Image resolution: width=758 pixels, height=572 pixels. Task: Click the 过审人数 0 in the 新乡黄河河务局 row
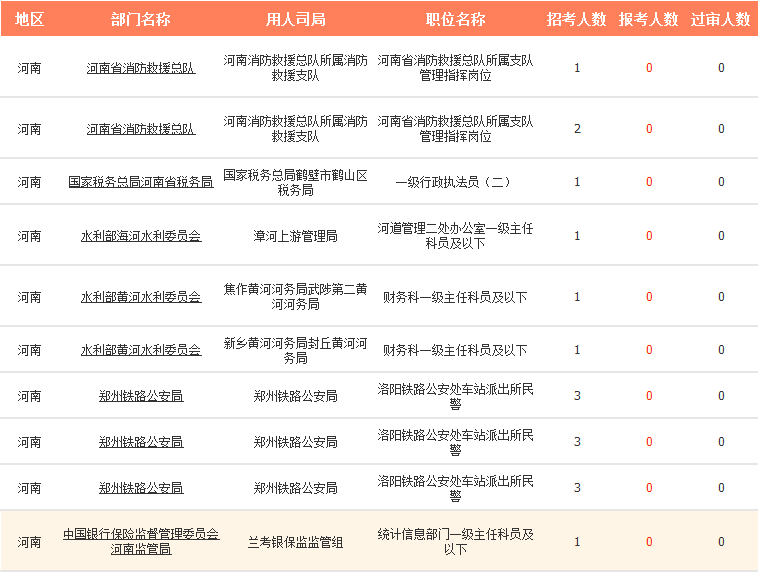(x=721, y=350)
